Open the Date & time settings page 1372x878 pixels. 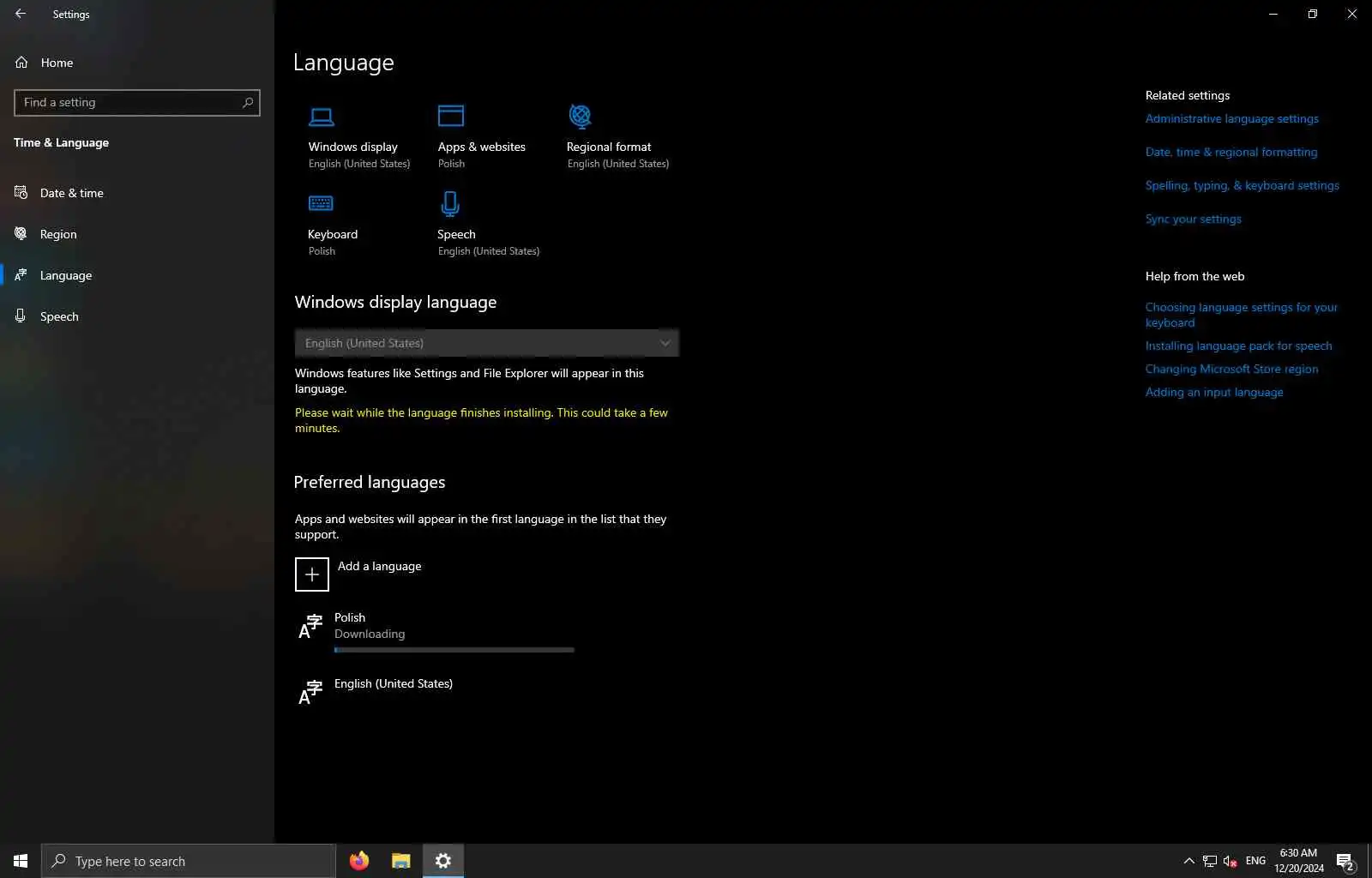pos(137,193)
